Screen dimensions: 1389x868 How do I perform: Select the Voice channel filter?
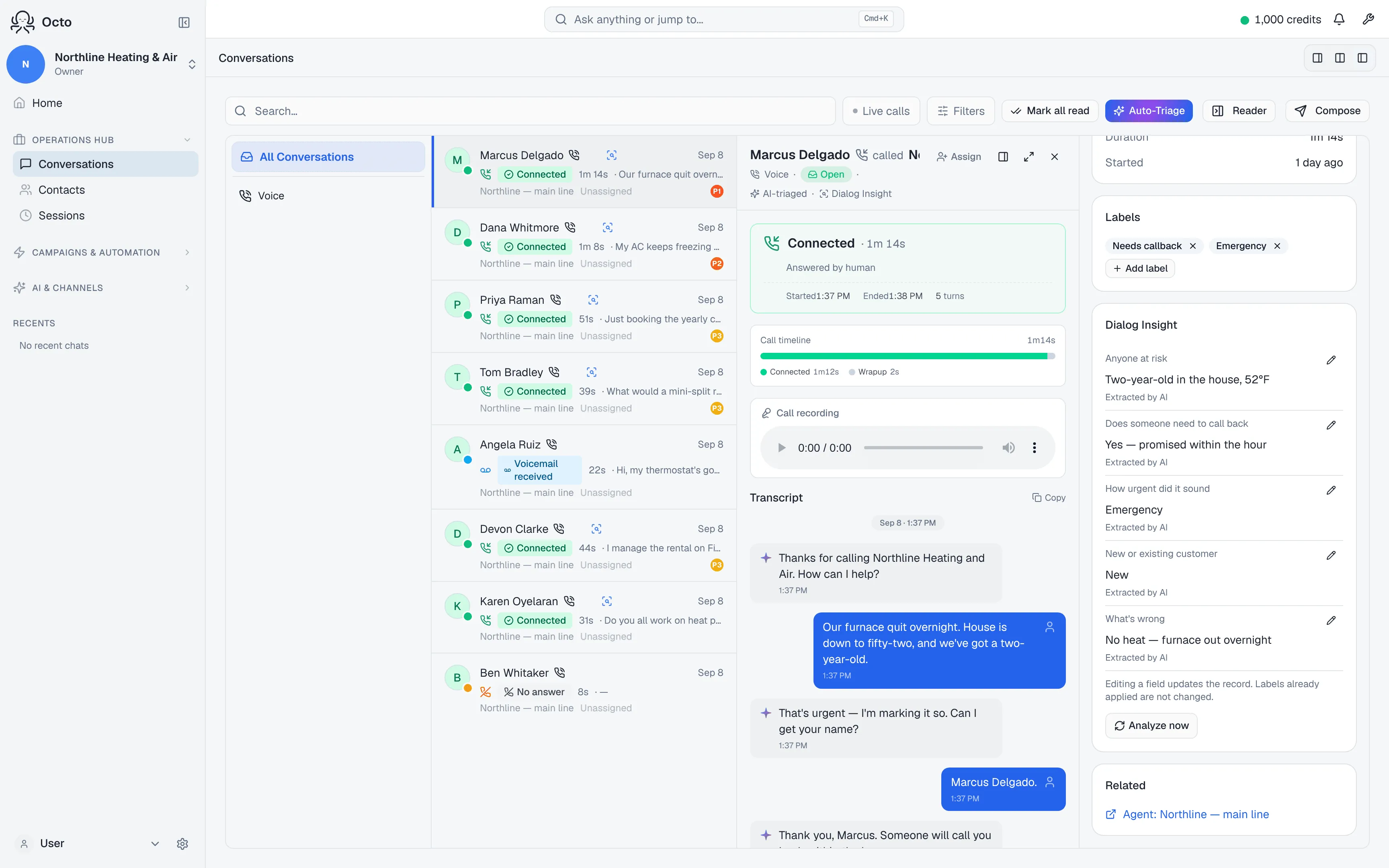point(328,196)
